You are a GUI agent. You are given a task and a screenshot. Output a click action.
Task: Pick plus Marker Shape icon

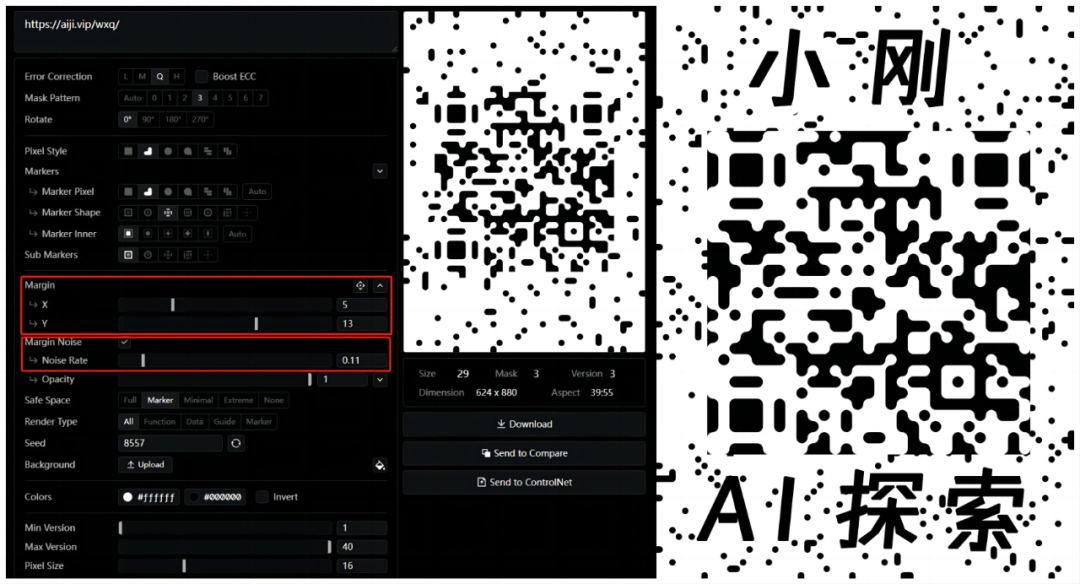point(168,213)
